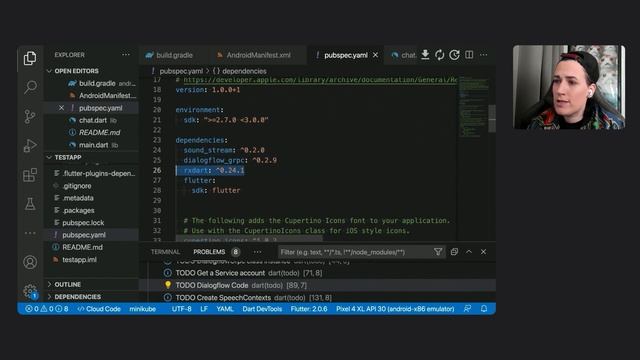Click errors and warnings counter in status bar
Viewport: 640px width, 360px height.
(x=47, y=309)
